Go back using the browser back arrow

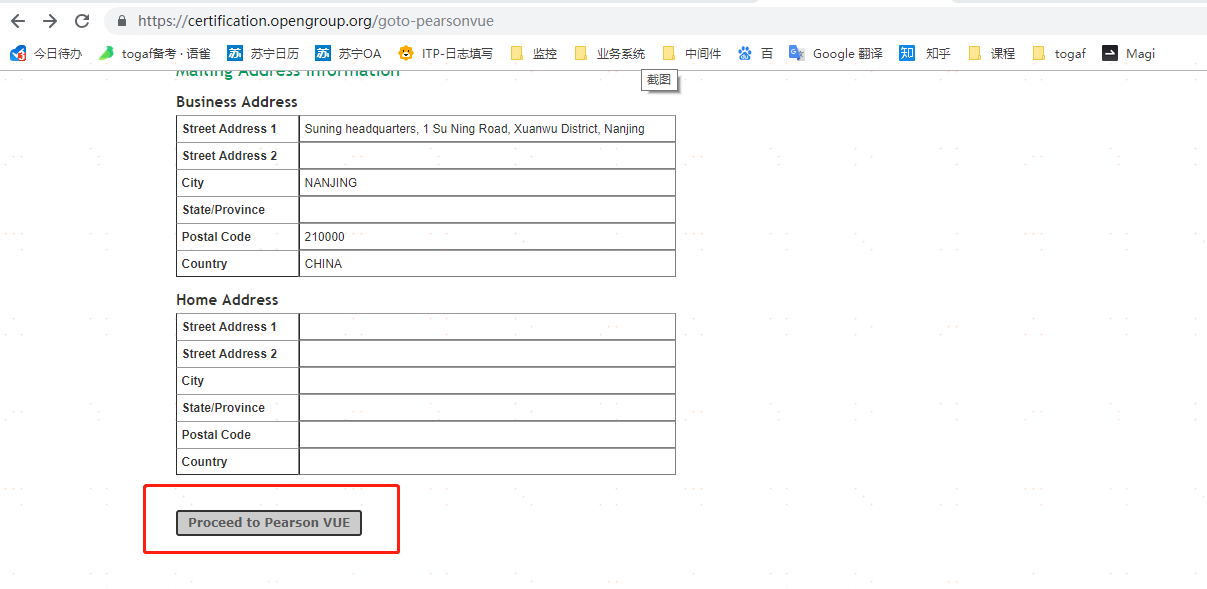(x=18, y=21)
